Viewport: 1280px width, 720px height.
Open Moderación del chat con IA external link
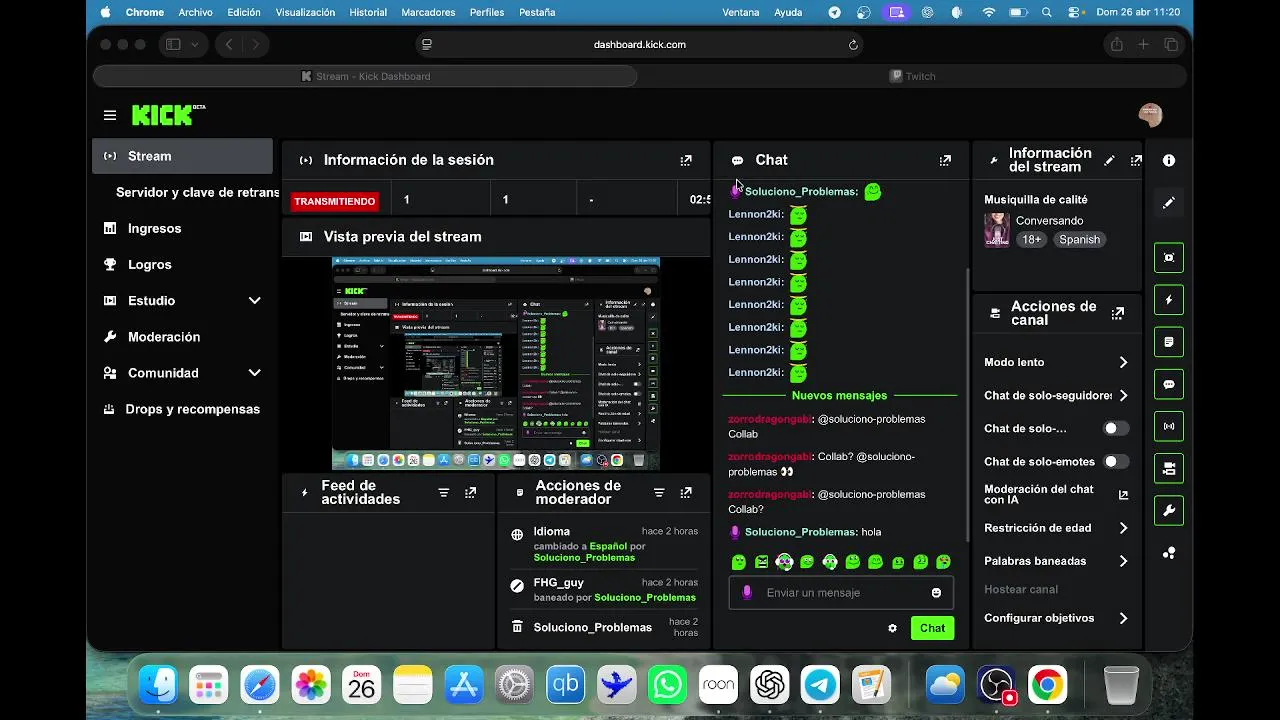(1123, 495)
